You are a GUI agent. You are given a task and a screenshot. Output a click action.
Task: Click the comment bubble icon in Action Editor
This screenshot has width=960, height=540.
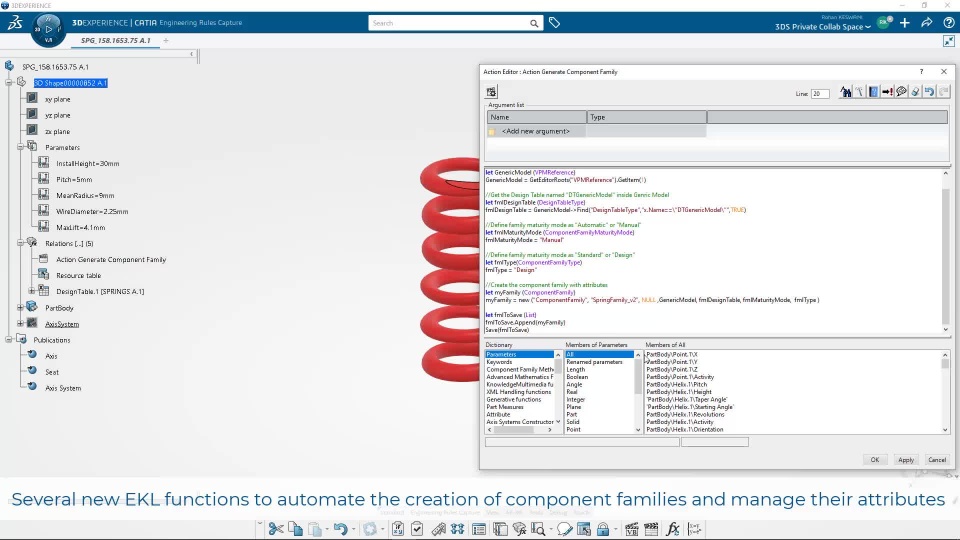click(901, 92)
